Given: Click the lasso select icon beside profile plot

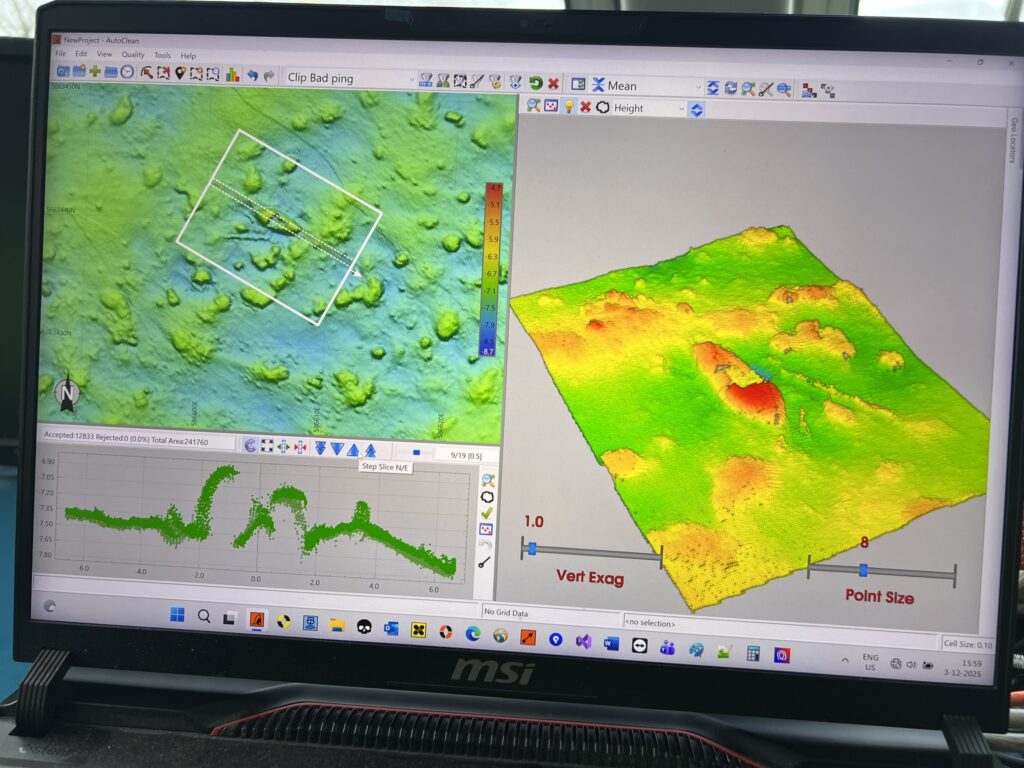Looking at the screenshot, I should tap(487, 496).
